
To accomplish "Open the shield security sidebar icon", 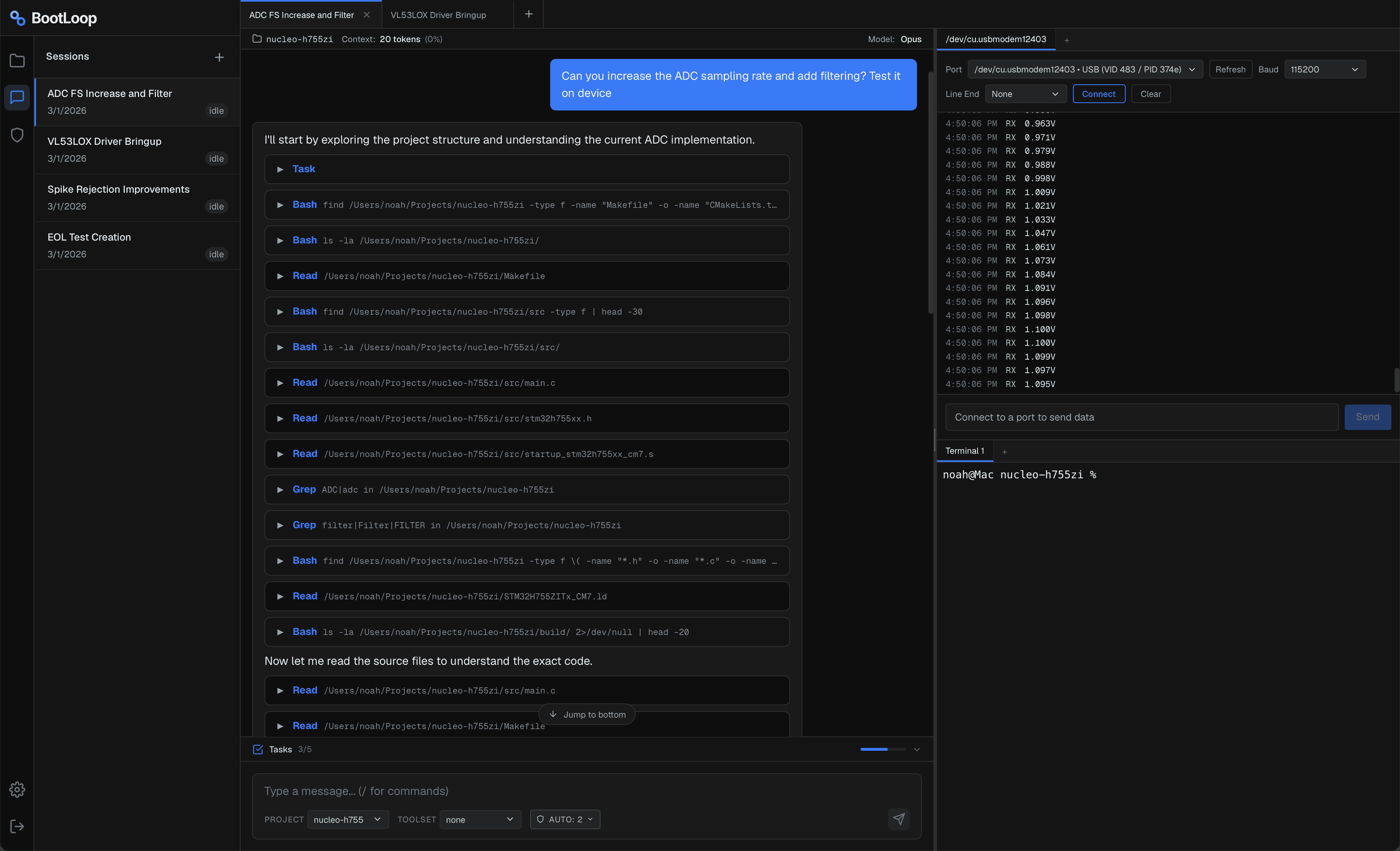I will pyautogui.click(x=17, y=135).
